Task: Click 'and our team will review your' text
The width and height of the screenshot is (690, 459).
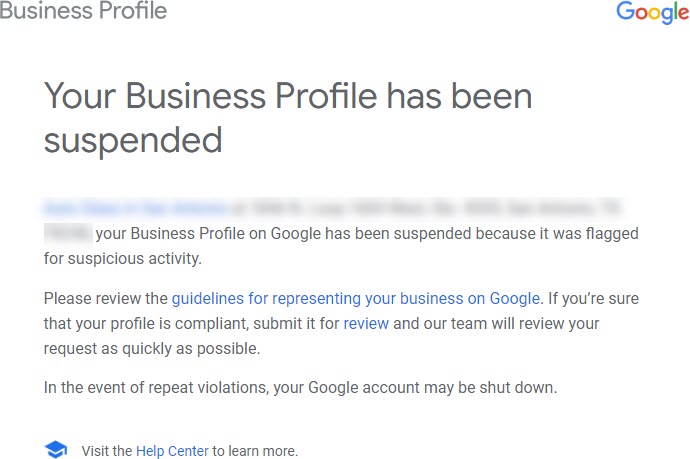Action: [x=496, y=323]
